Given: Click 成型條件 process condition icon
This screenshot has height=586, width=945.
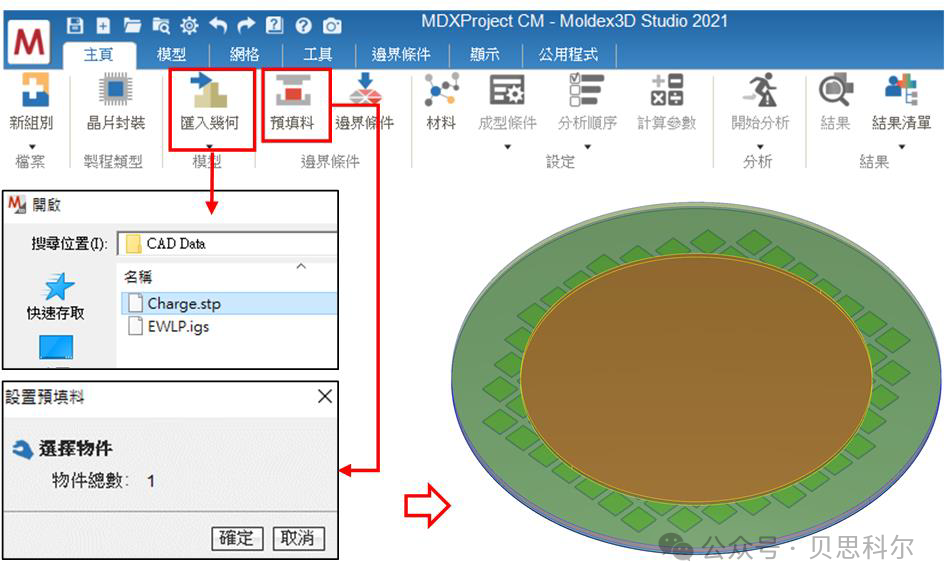Looking at the screenshot, I should click(x=507, y=90).
